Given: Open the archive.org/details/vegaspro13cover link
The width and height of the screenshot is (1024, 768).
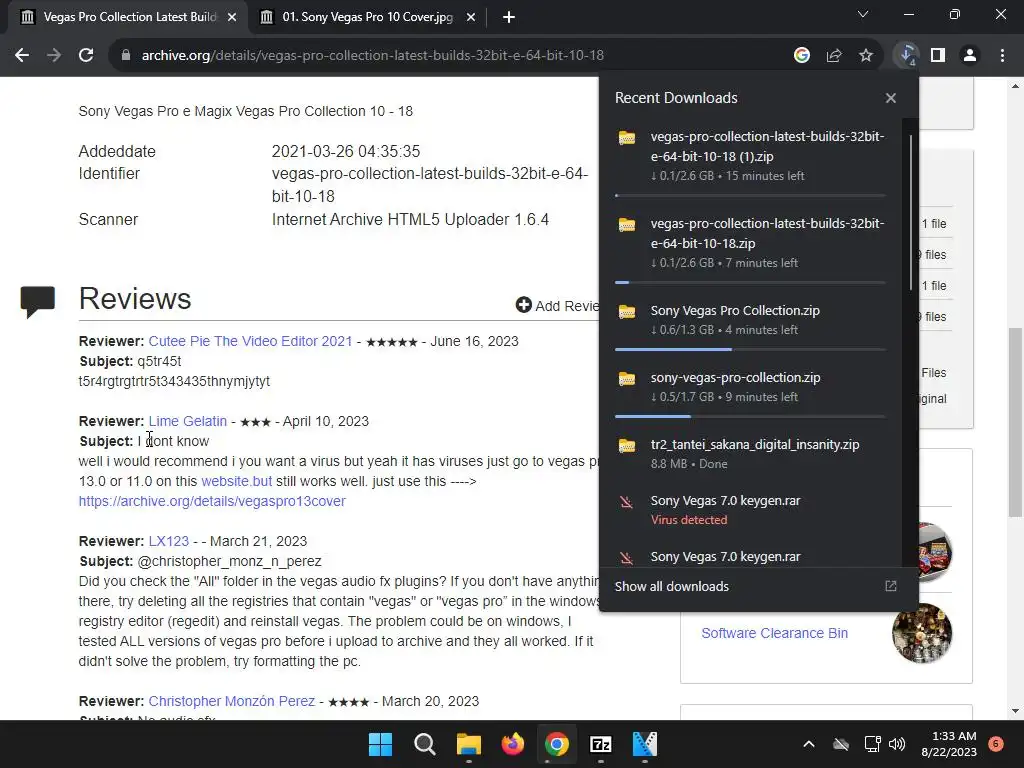Looking at the screenshot, I should [212, 501].
